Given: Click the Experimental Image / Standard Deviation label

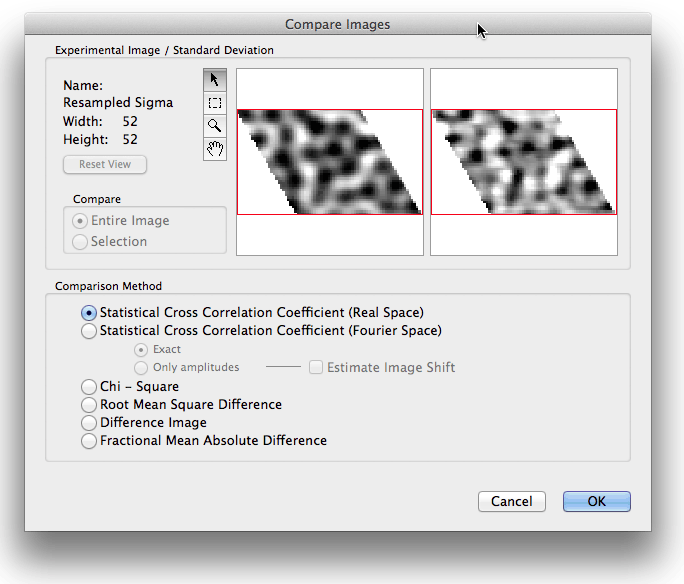Looking at the screenshot, I should [x=164, y=50].
